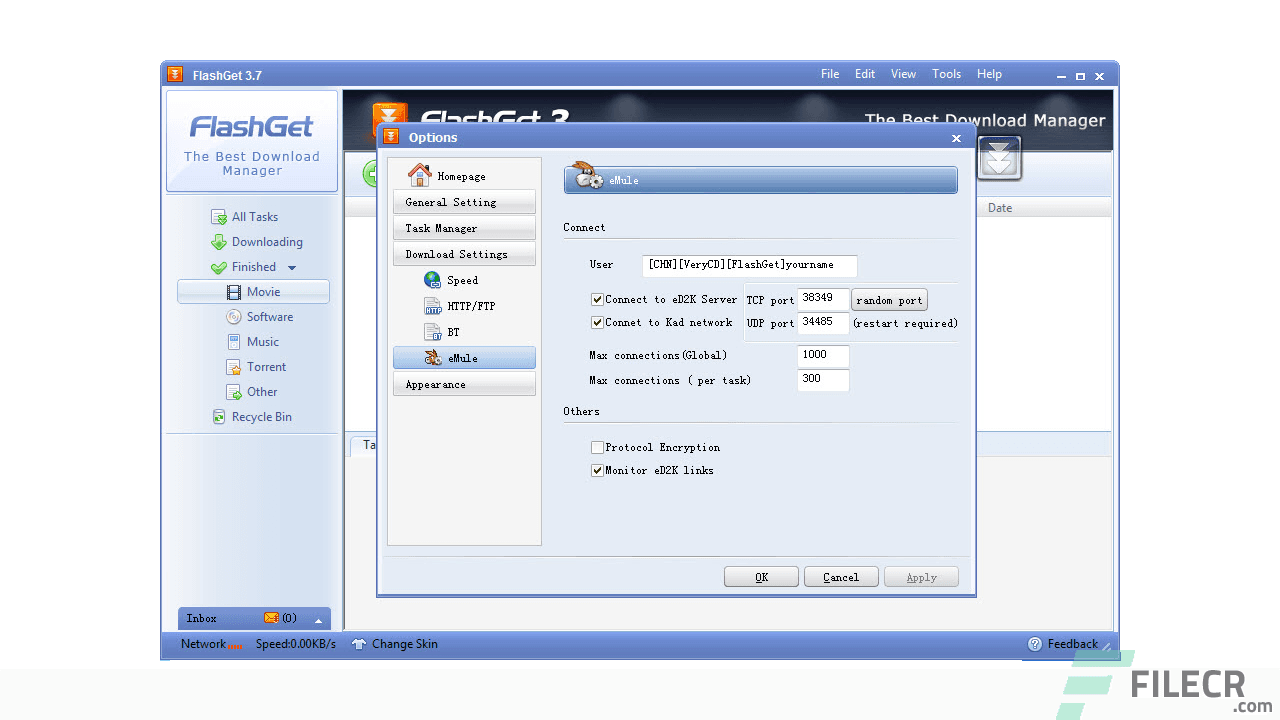Click the download arrow button in main toolbar
Image resolution: width=1280 pixels, height=720 pixels.
pos(1000,158)
